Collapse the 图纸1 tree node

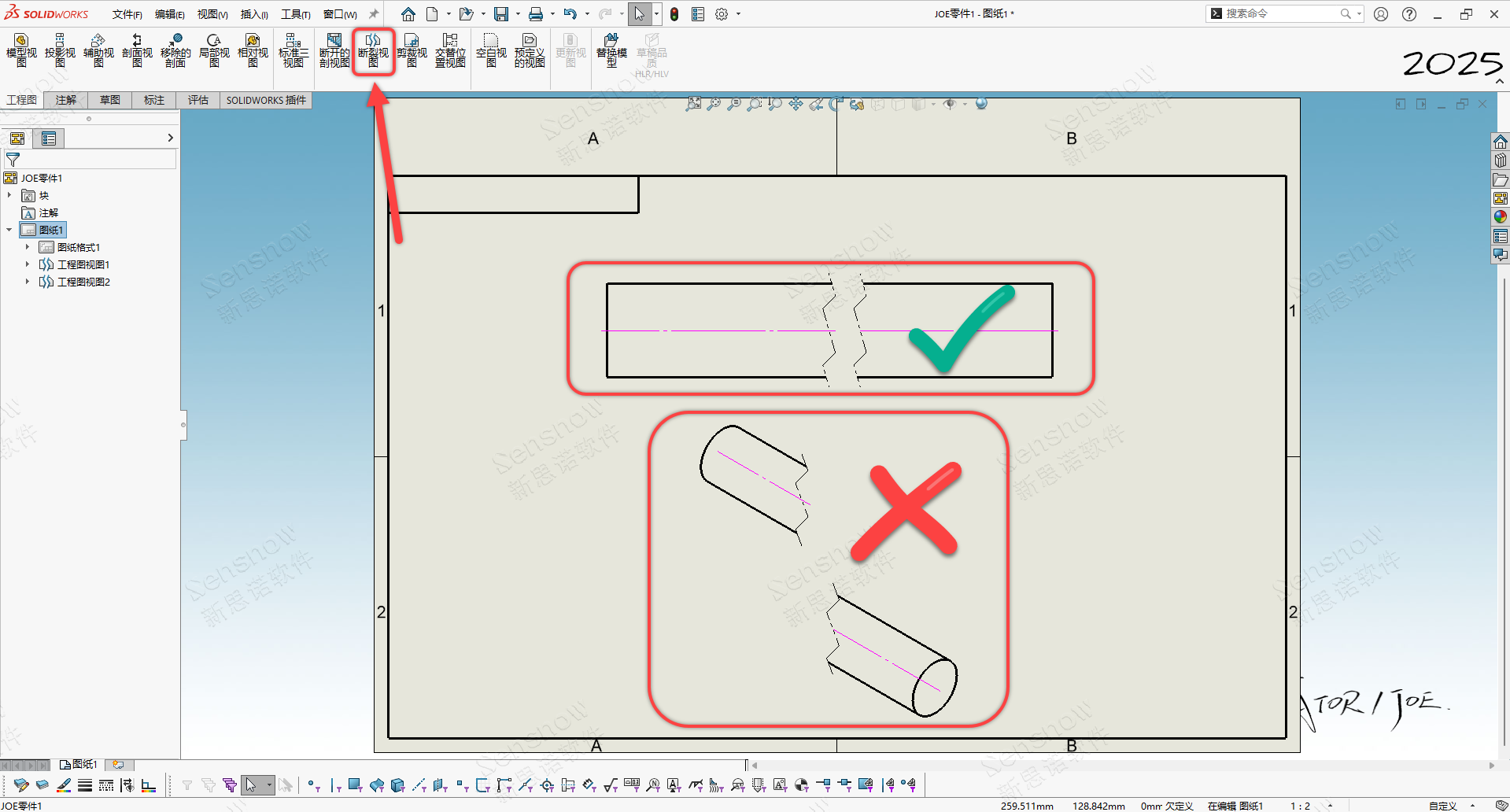pos(9,230)
